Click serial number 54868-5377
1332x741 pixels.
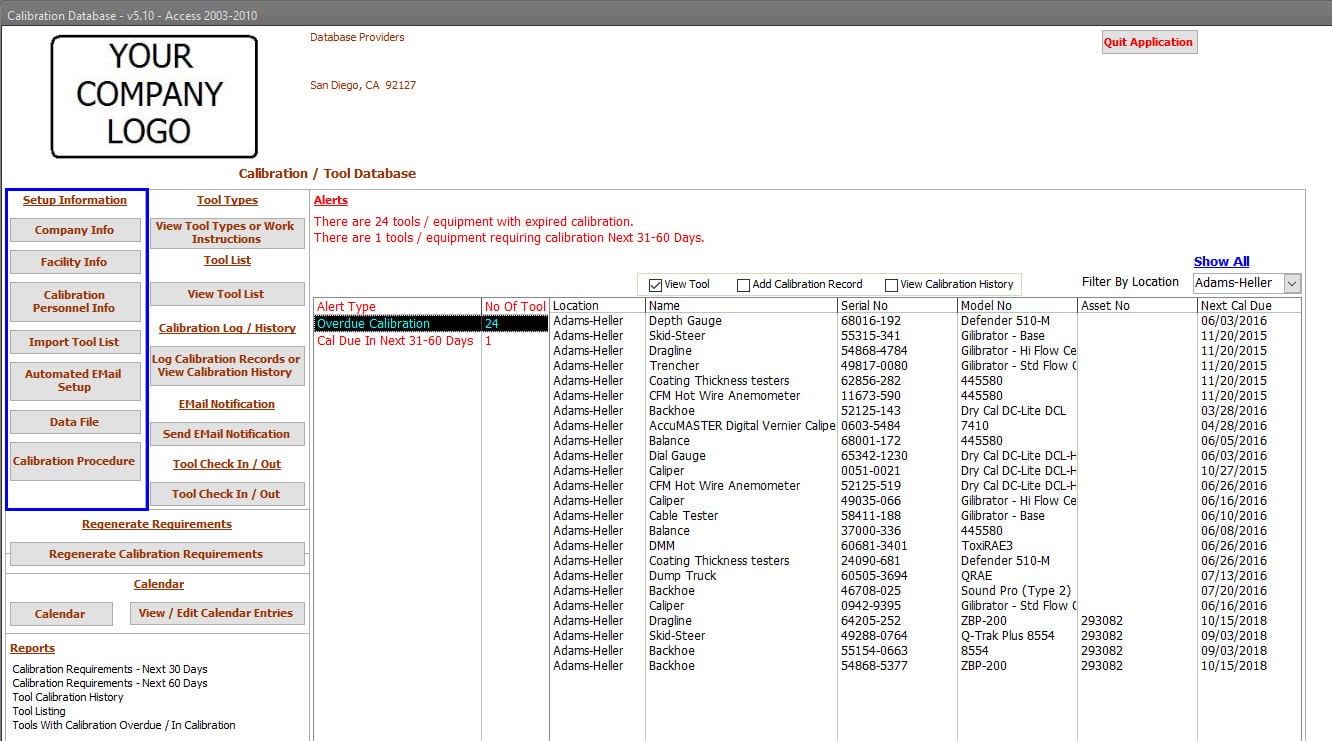(875, 666)
